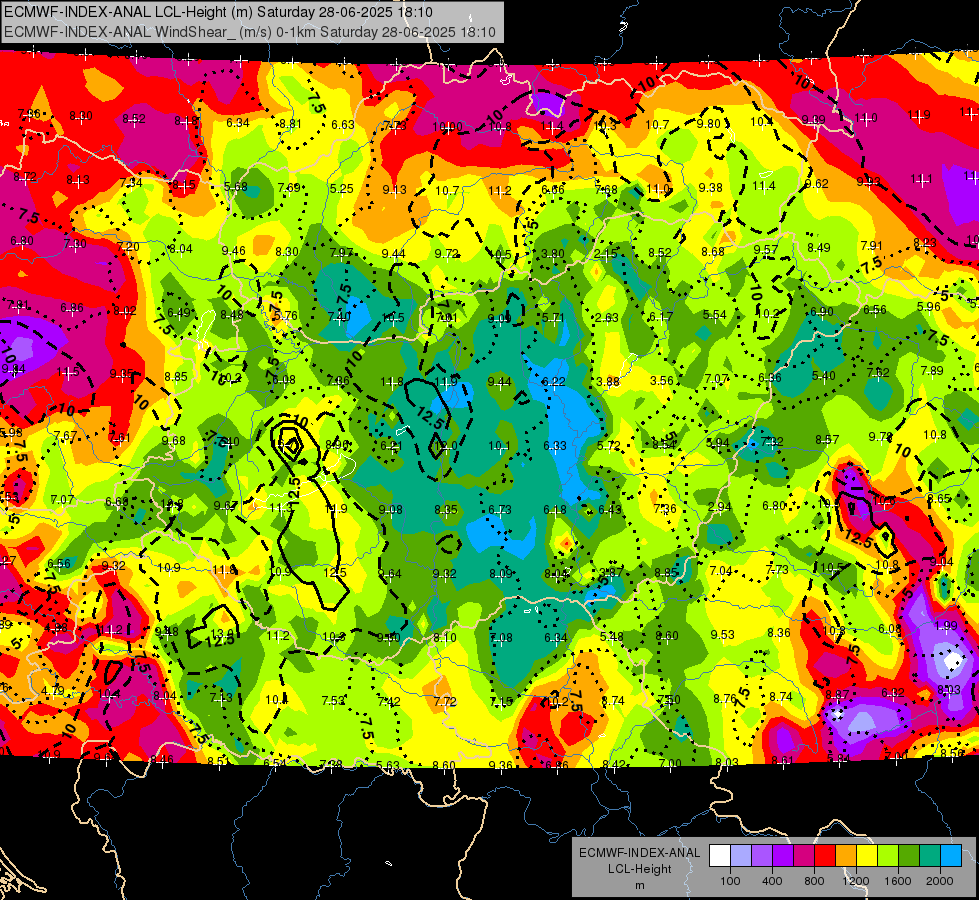Click the light lavender legend swatch
Screen dimensions: 979x900
point(741,856)
